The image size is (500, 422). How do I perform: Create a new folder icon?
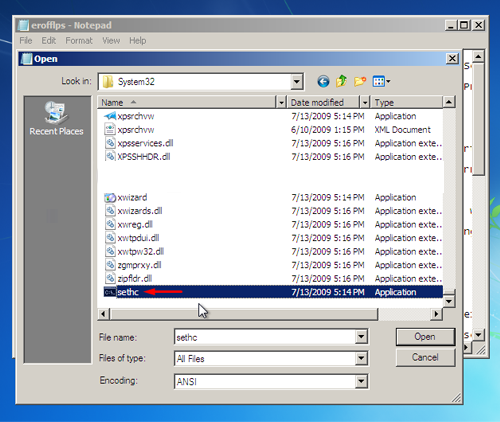point(360,81)
